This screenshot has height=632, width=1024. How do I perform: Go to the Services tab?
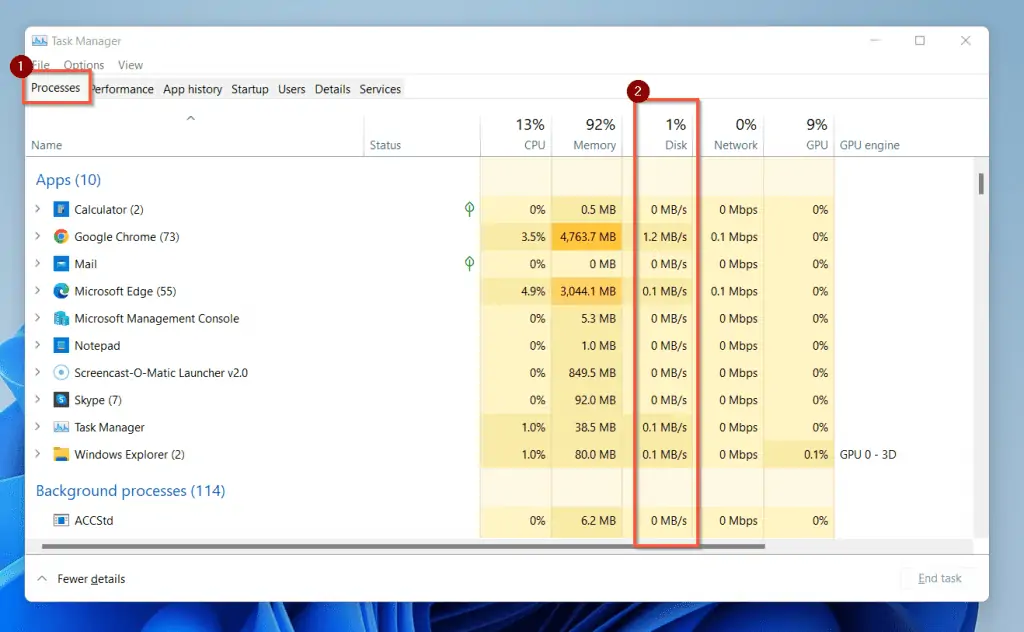[x=380, y=89]
